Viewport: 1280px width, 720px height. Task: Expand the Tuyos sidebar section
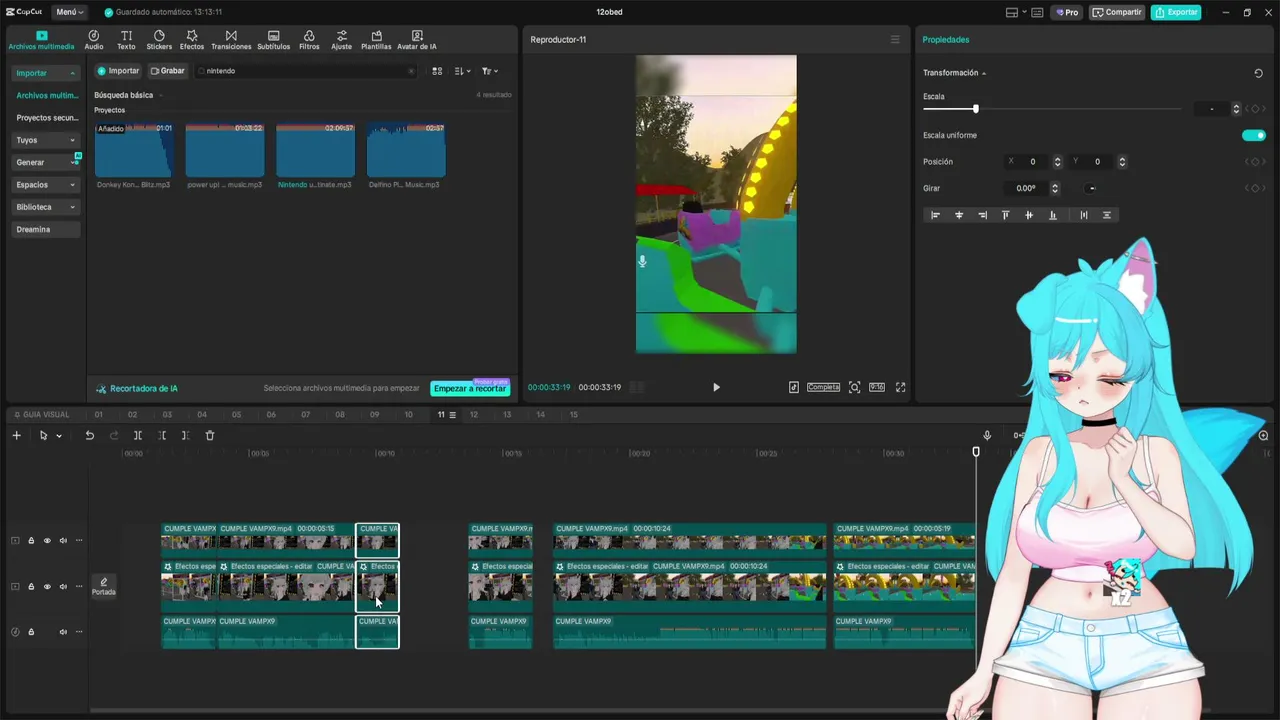coord(46,140)
